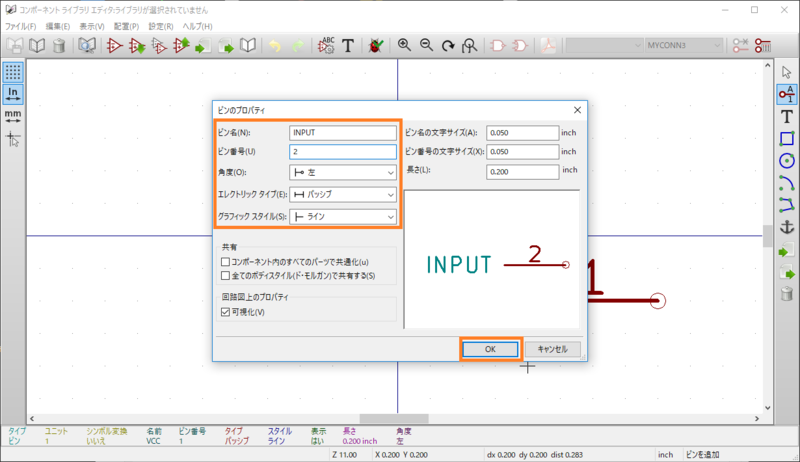Click edit pins per part icon
This screenshot has width=800, height=462.
tap(740, 46)
